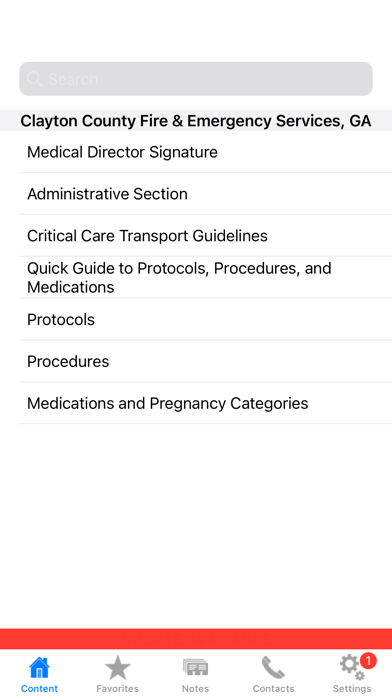392x696 pixels.
Task: Tap the magnifying glass search icon
Action: click(34, 79)
